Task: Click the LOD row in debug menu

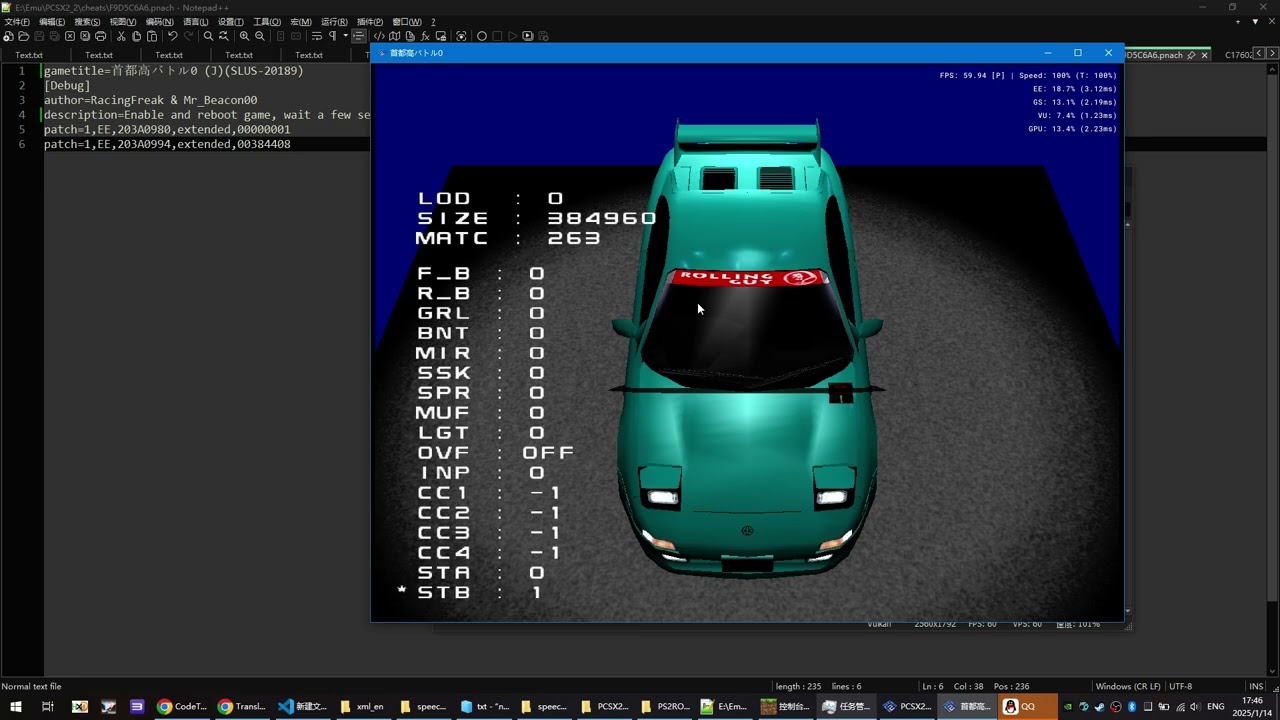Action: pos(490,198)
